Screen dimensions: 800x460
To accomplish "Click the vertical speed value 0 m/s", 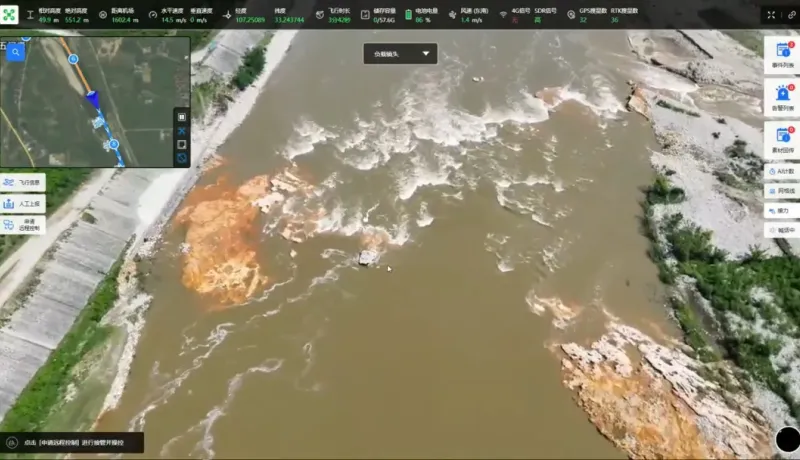I will pyautogui.click(x=198, y=20).
